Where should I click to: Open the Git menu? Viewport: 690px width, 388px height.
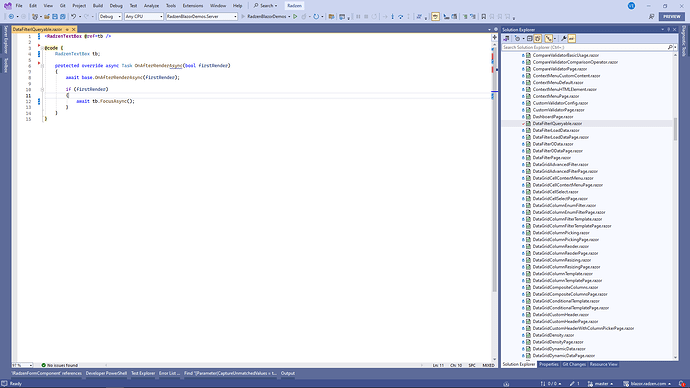pyautogui.click(x=62, y=6)
